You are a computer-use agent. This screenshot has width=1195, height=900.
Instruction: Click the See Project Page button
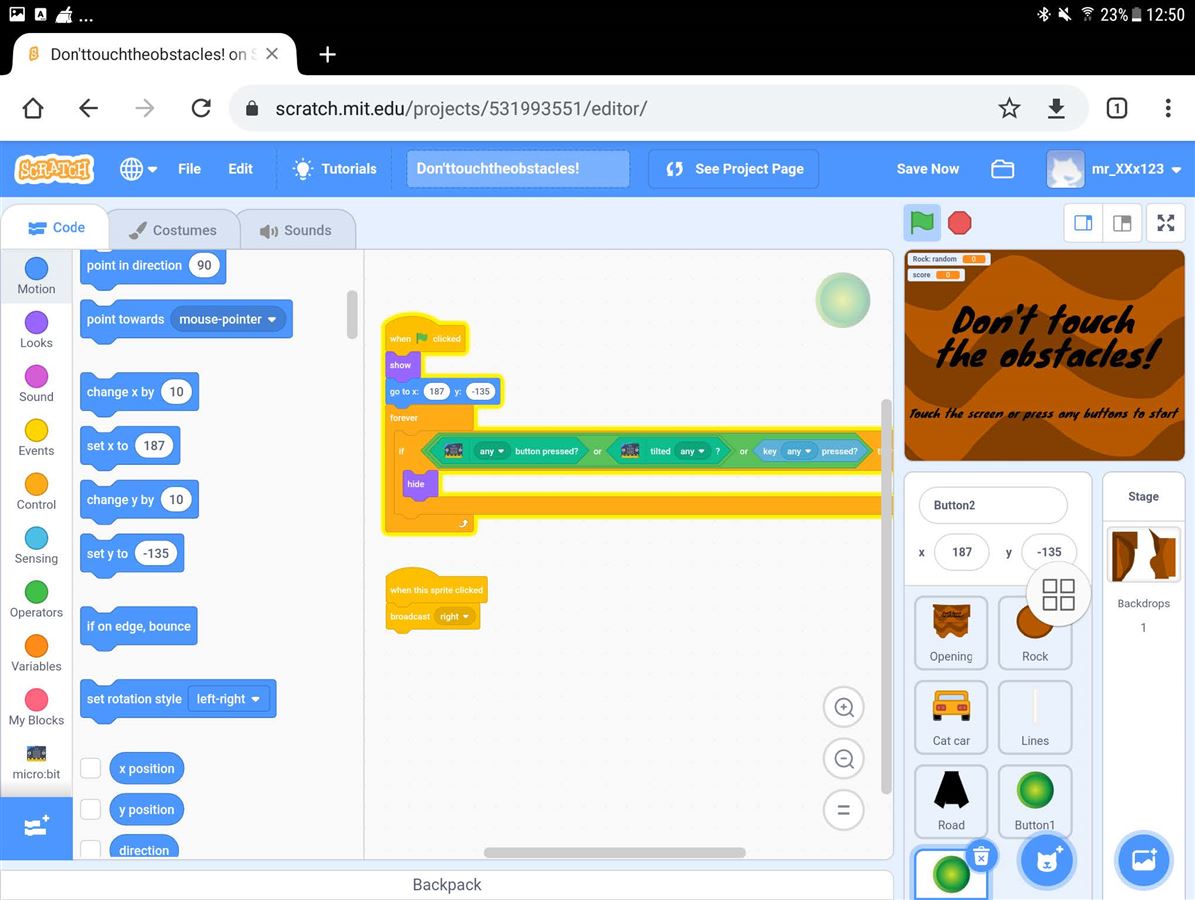pyautogui.click(x=734, y=169)
